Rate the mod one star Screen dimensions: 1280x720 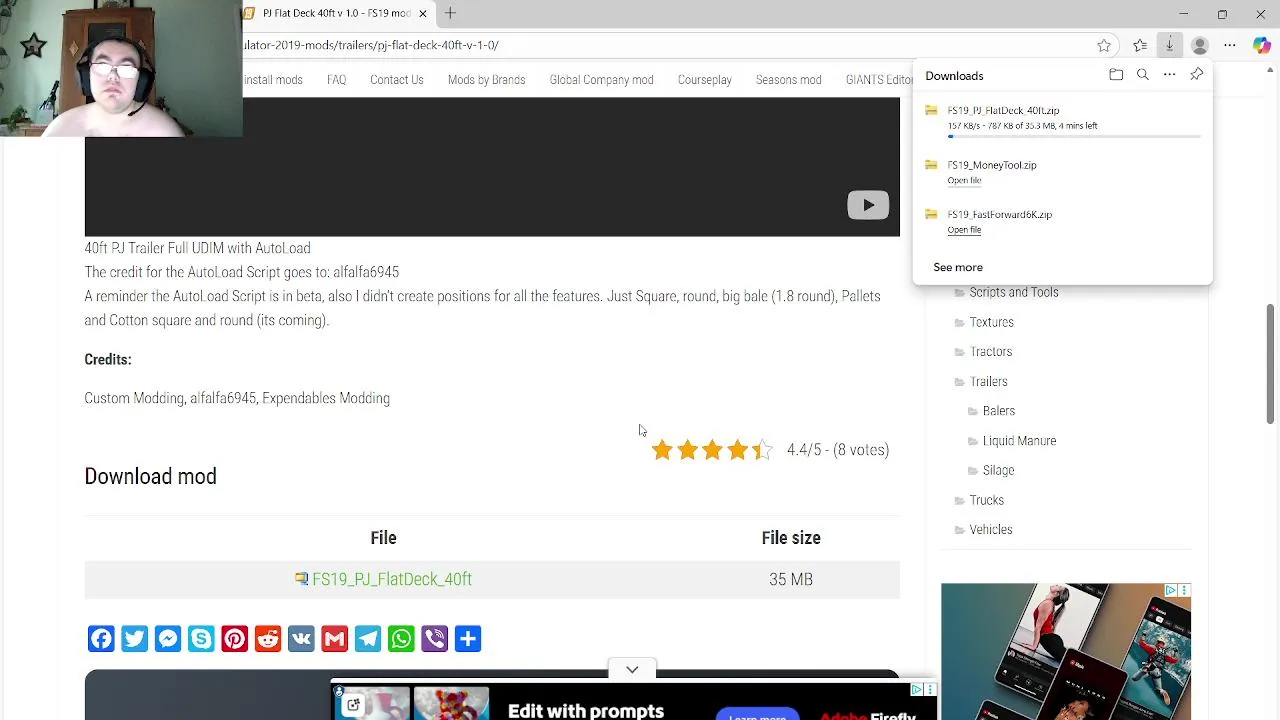(x=662, y=450)
